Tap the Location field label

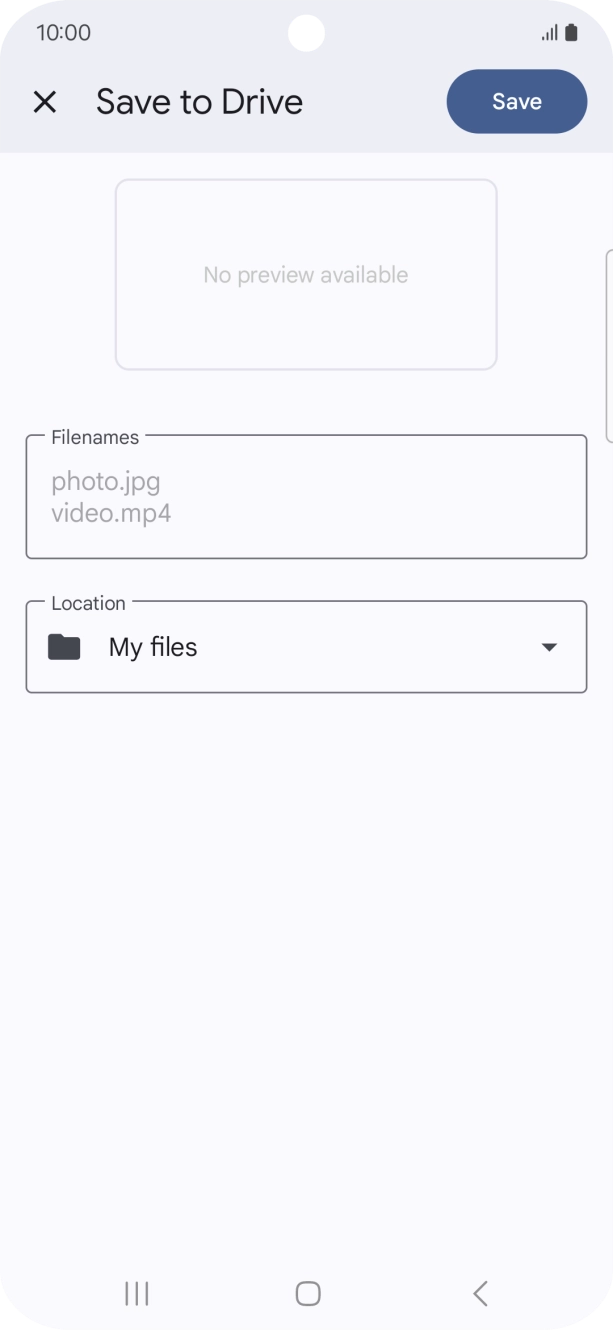pyautogui.click(x=88, y=603)
